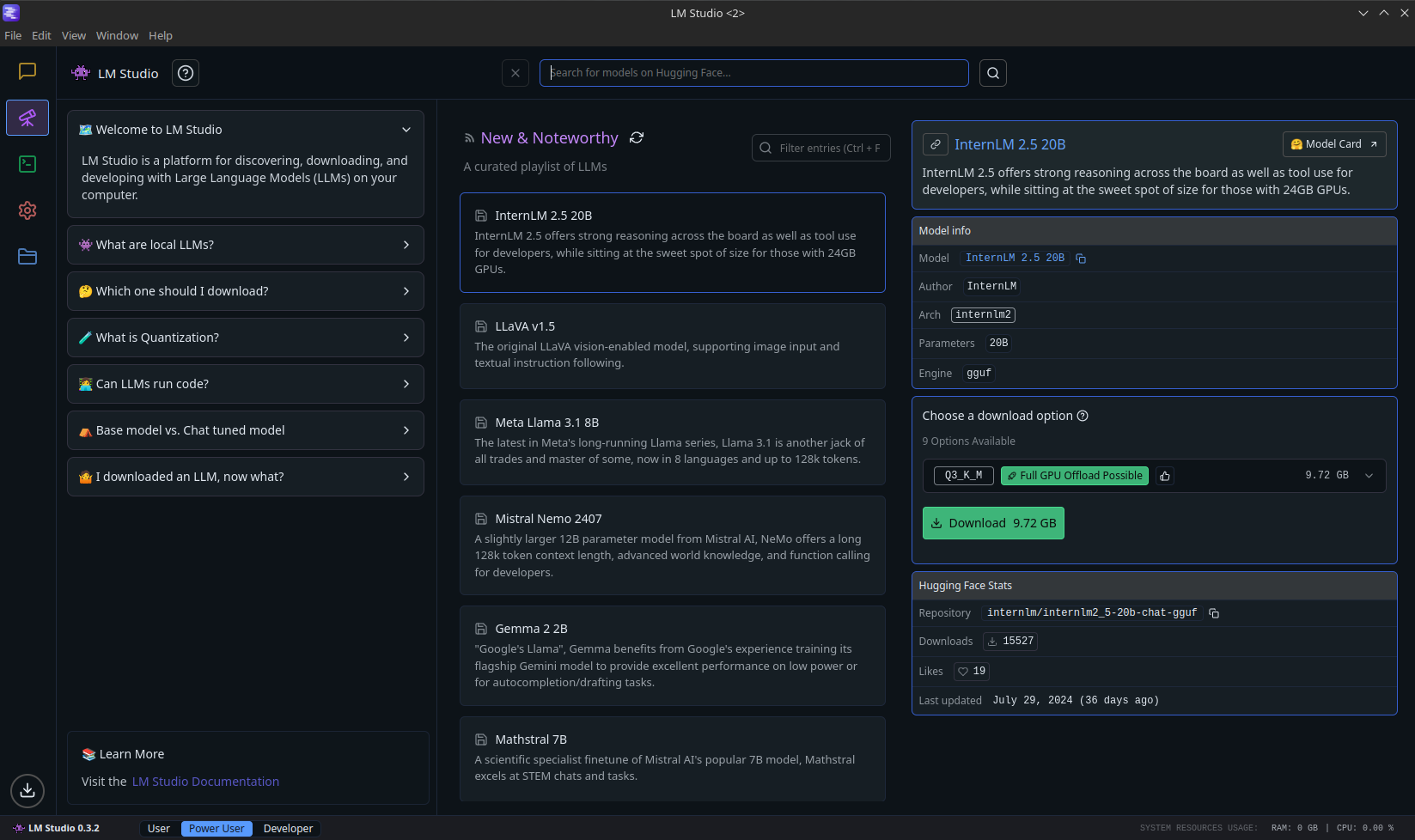Screen dimensions: 1415x840
Task: Select the Mathstral 7B entry
Action: (x=673, y=759)
